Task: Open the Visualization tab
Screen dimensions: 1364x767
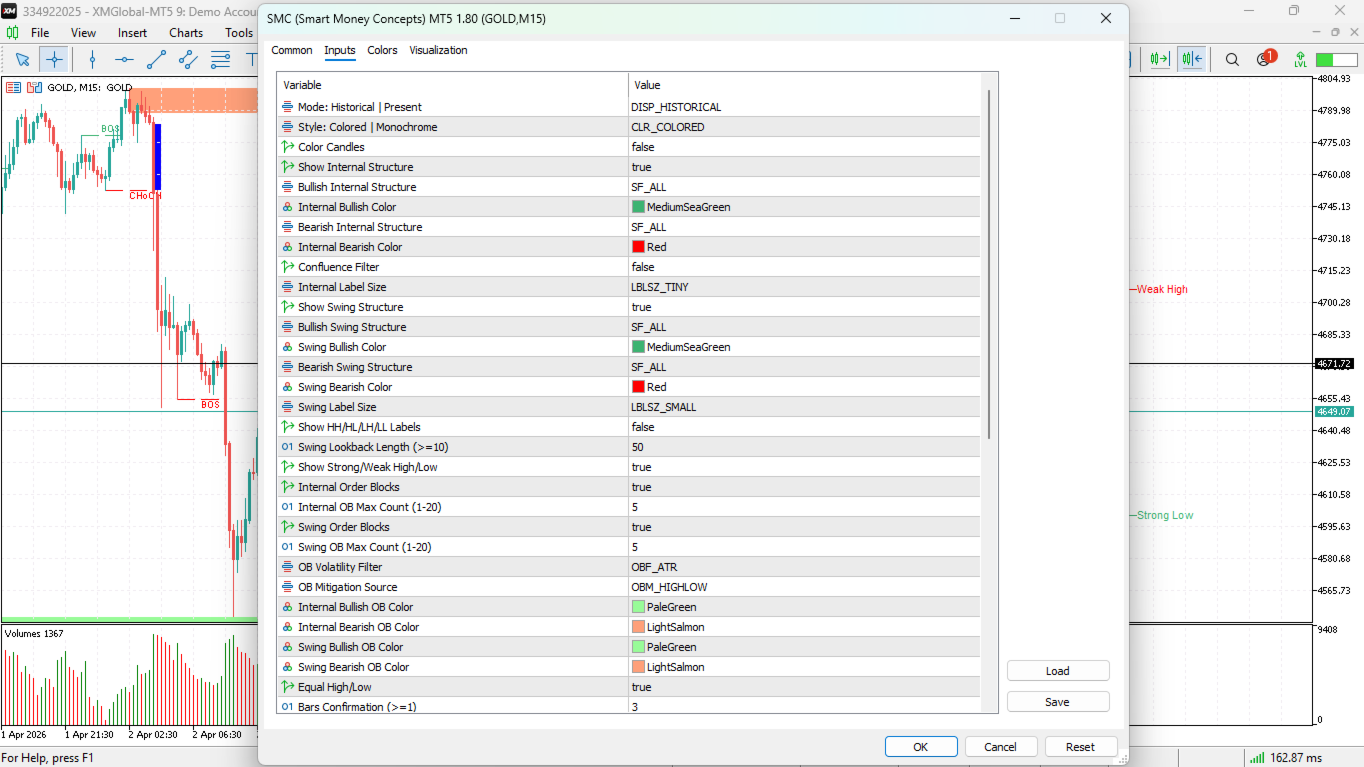Action: pos(438,50)
